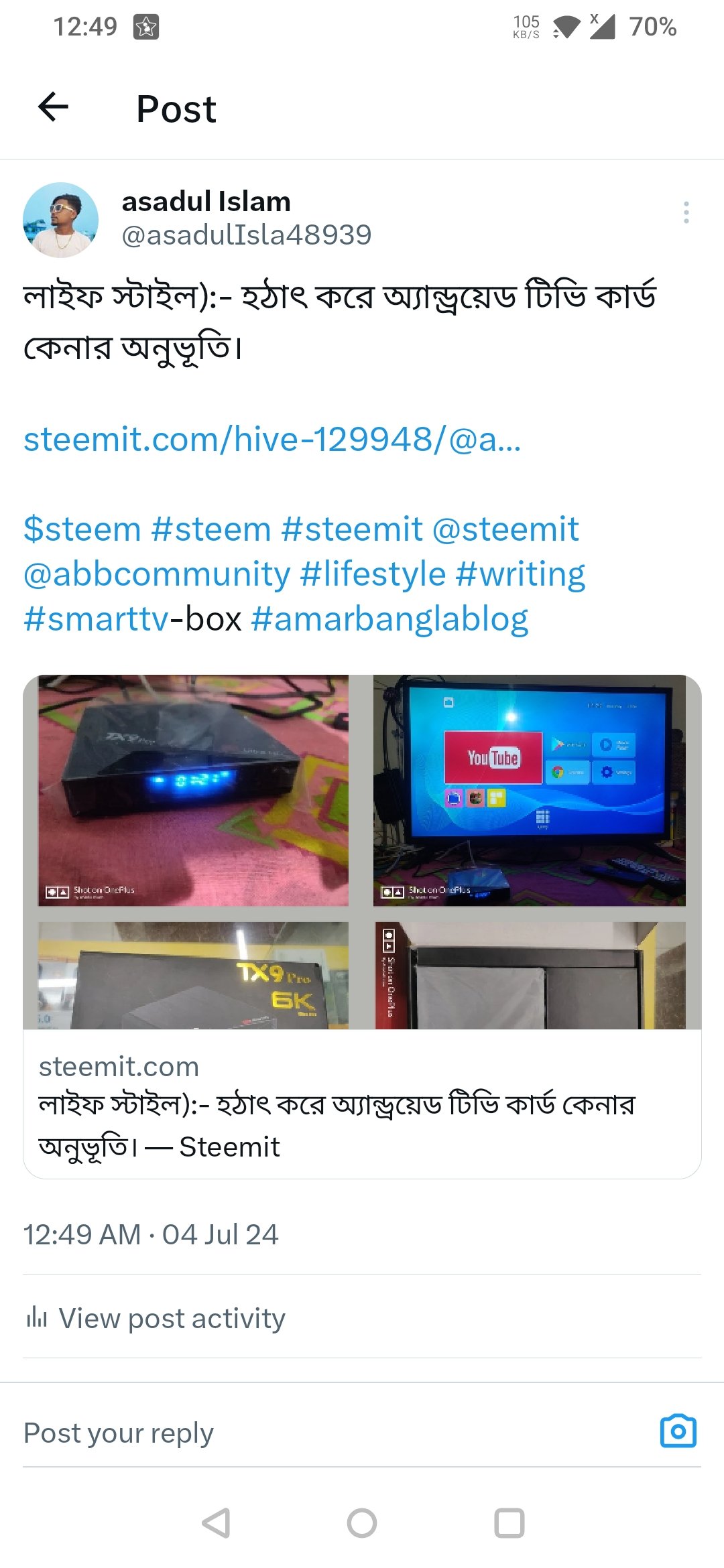Tap Android home circle button

[x=362, y=1523]
